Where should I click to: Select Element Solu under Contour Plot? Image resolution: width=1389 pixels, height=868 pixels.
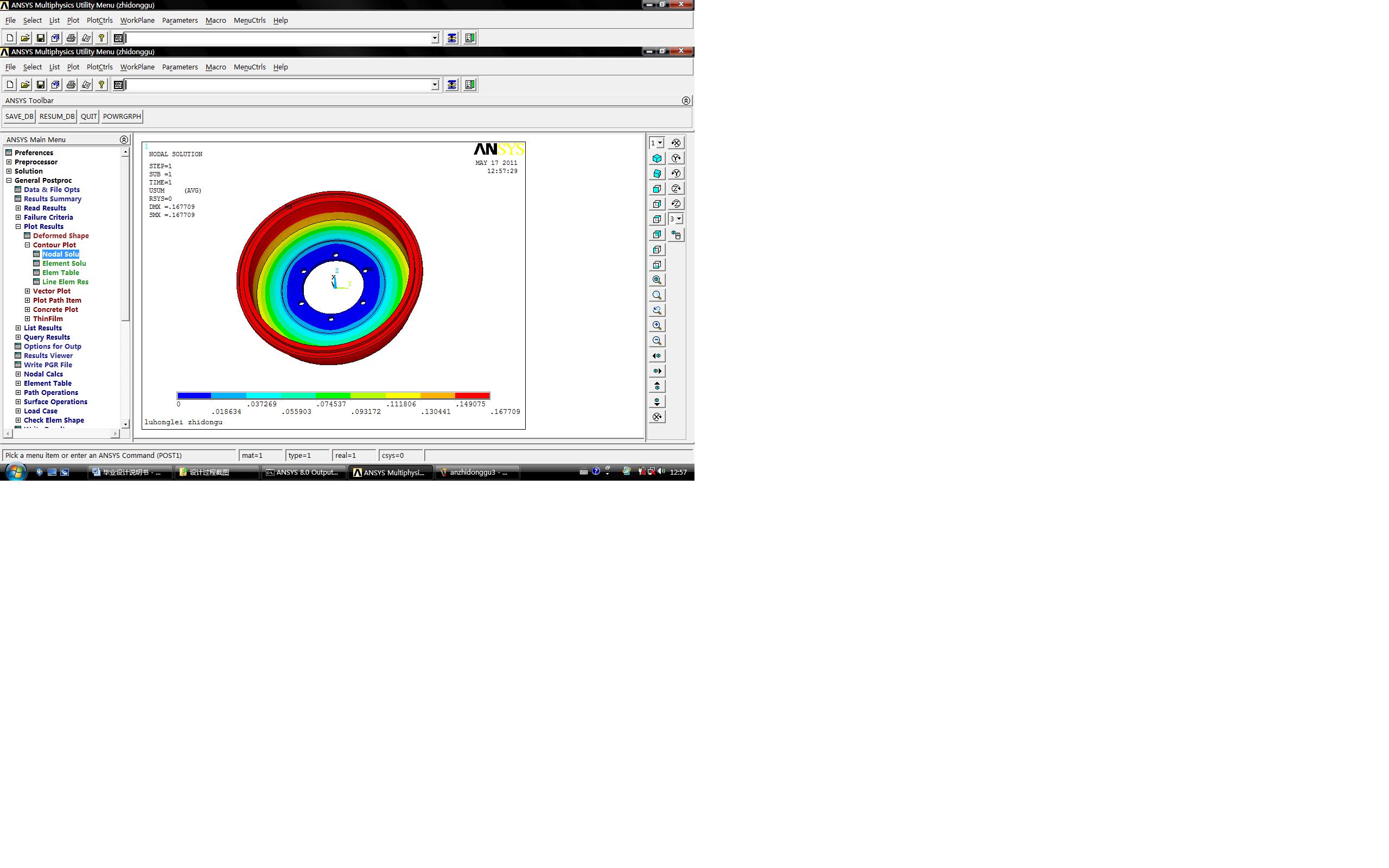coord(64,264)
